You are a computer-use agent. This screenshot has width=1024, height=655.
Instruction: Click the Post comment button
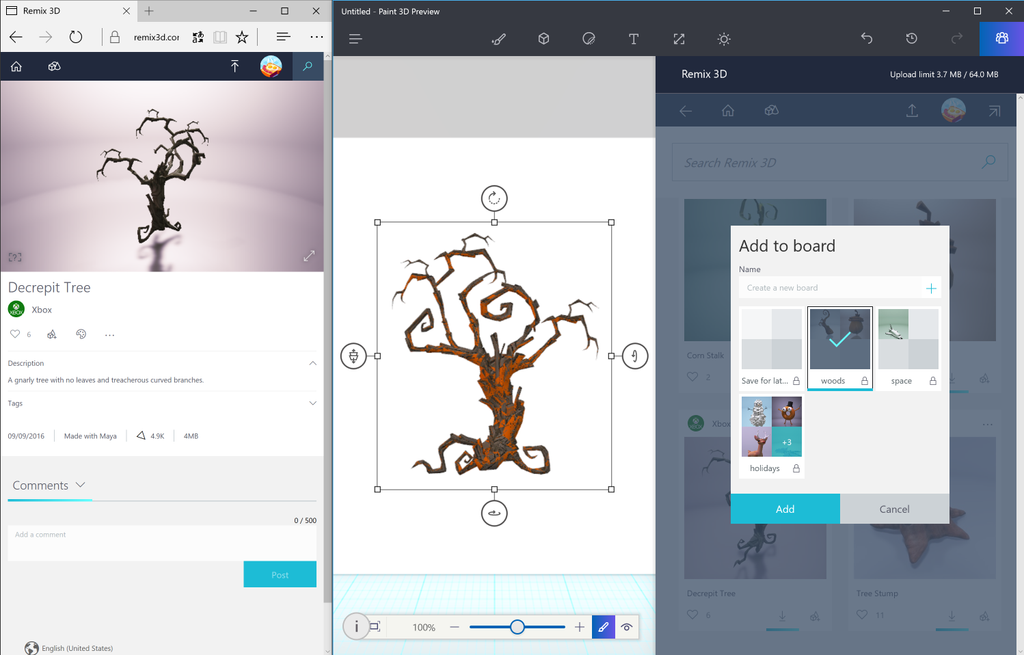click(280, 574)
